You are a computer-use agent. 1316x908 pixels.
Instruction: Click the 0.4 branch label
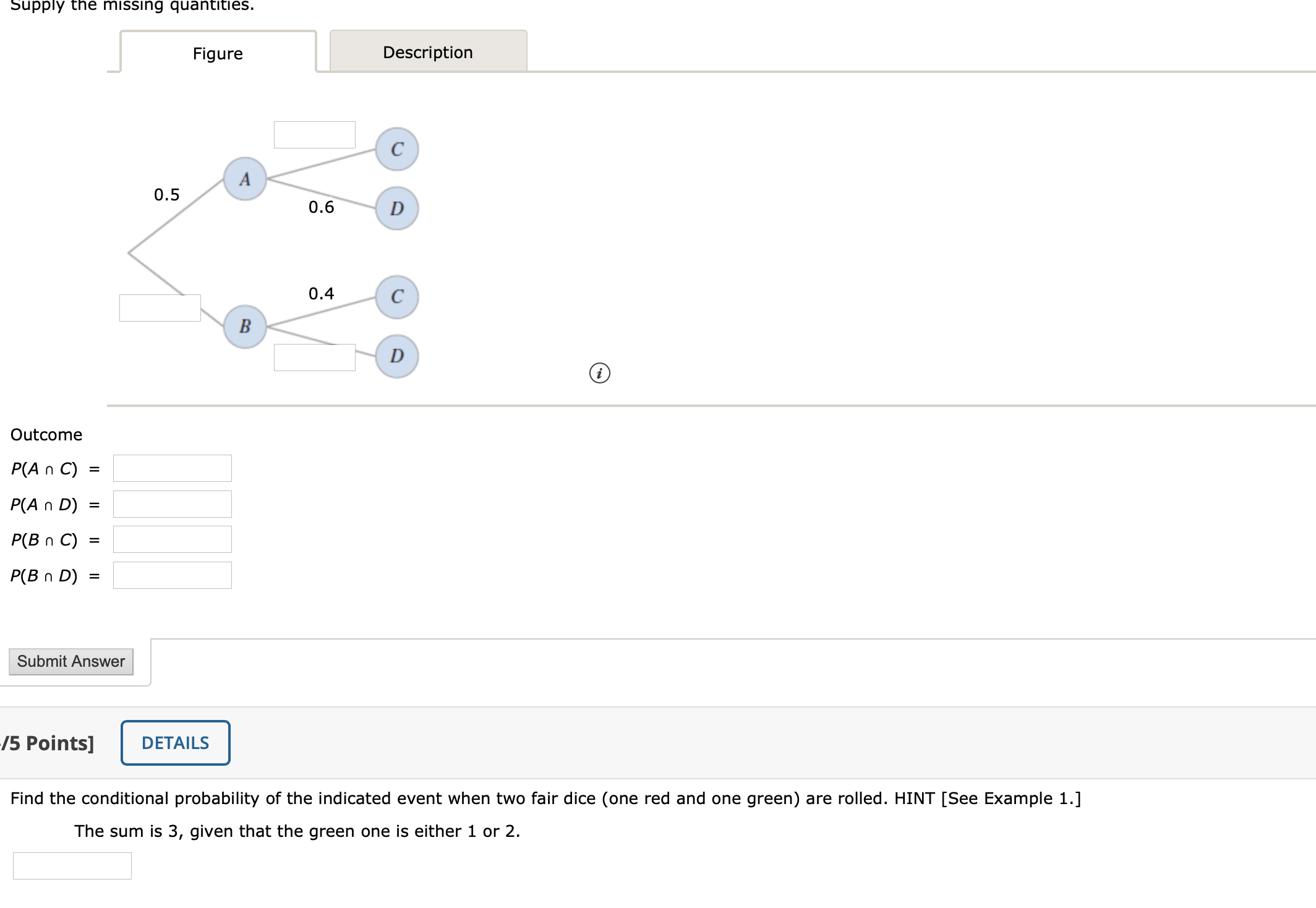[x=322, y=293]
